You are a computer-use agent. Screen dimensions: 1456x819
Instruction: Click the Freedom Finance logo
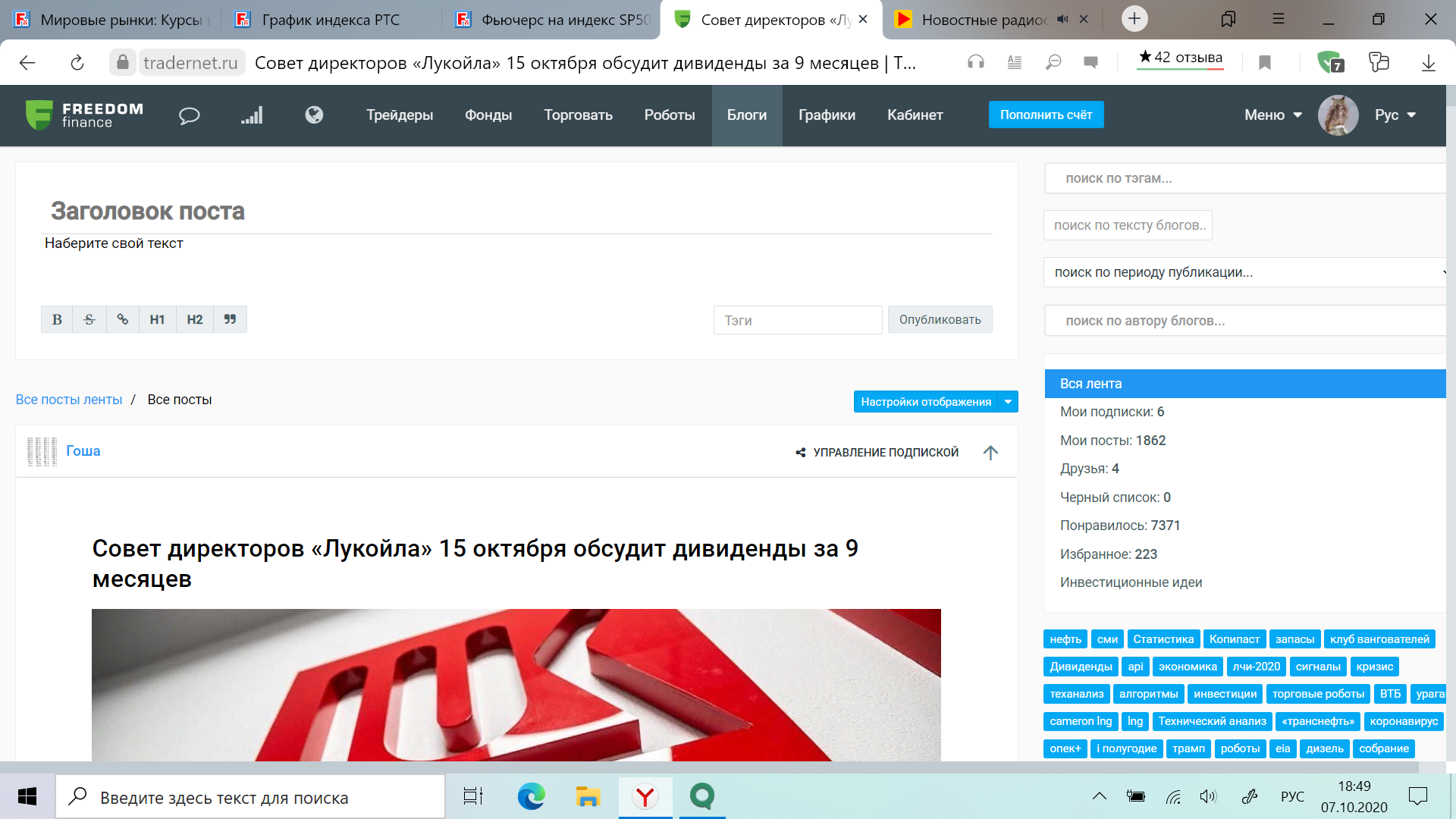click(x=84, y=115)
